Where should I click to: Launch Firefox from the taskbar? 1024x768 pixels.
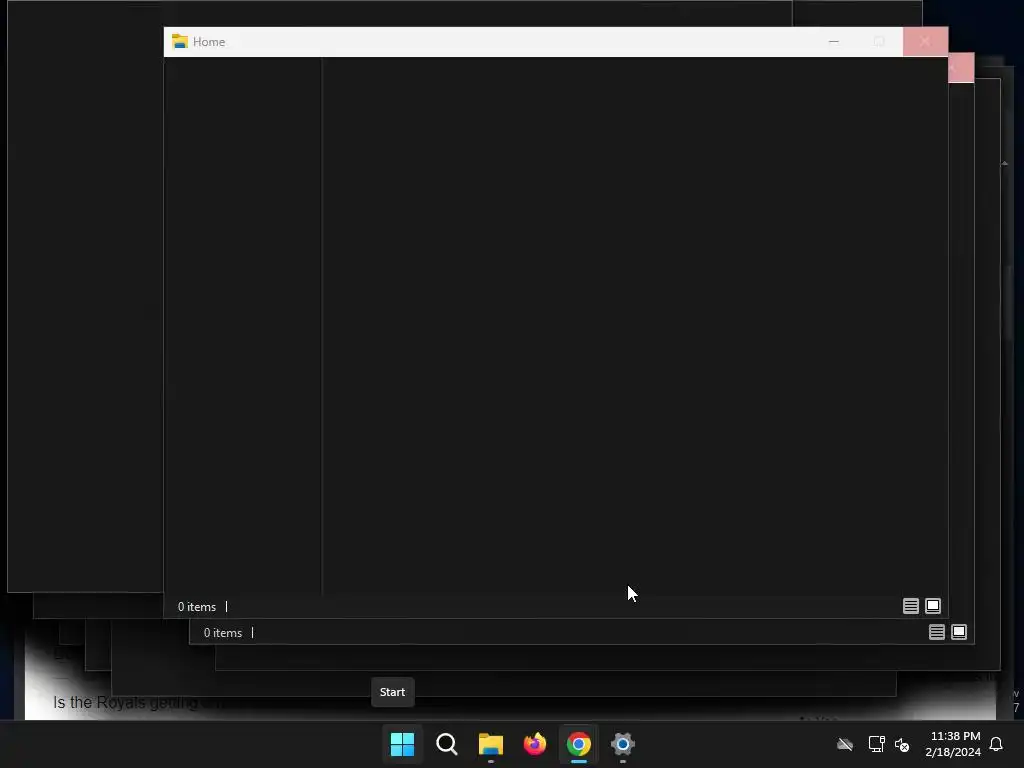tap(535, 744)
